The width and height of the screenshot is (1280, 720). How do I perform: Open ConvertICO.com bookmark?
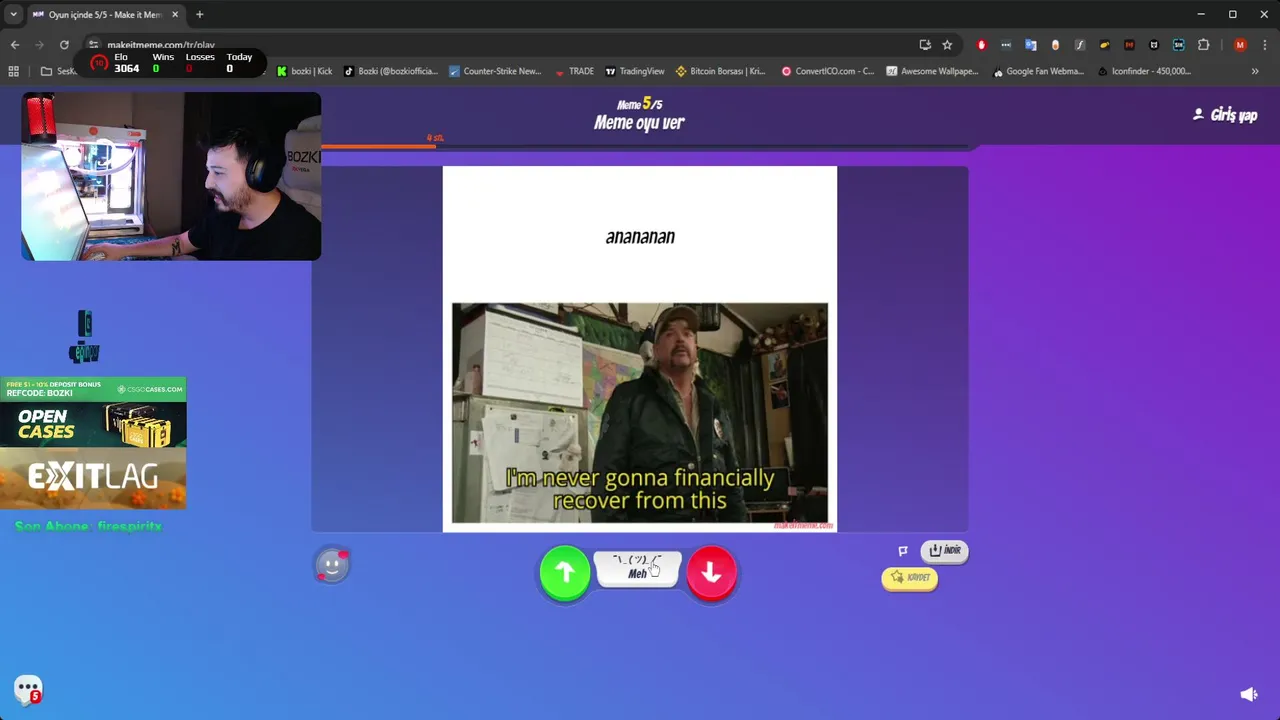827,71
